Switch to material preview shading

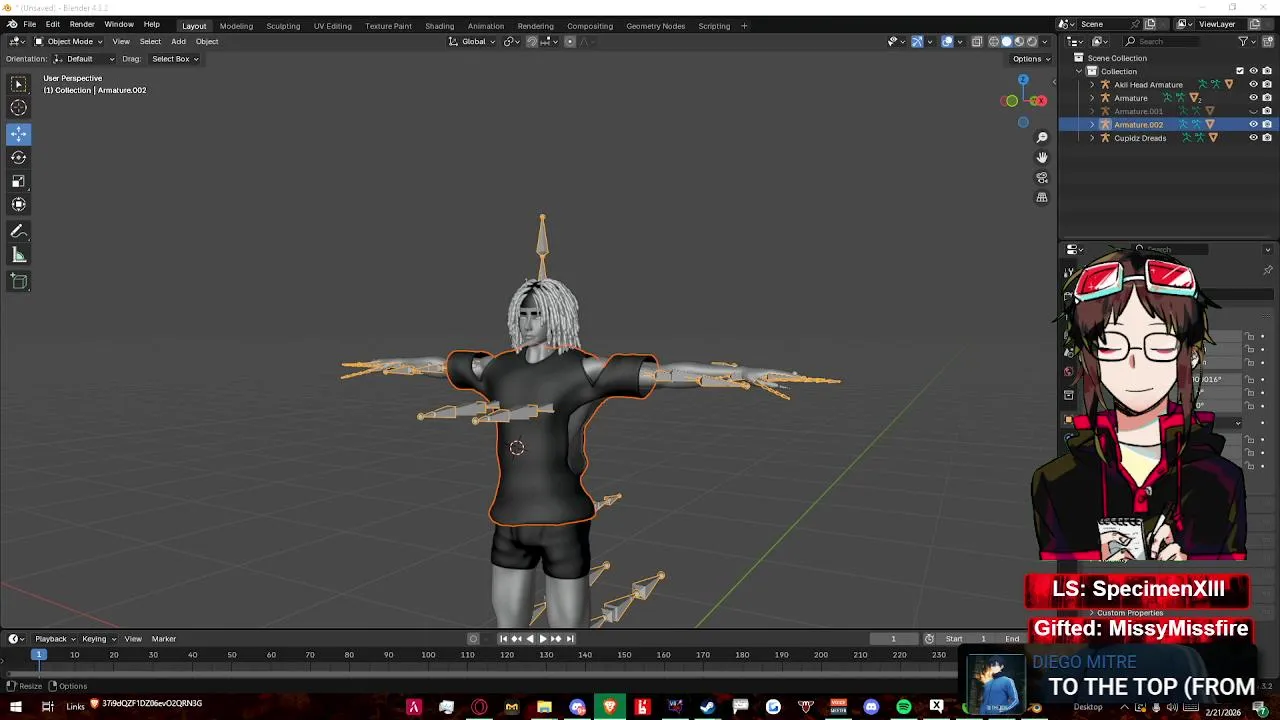click(1020, 41)
